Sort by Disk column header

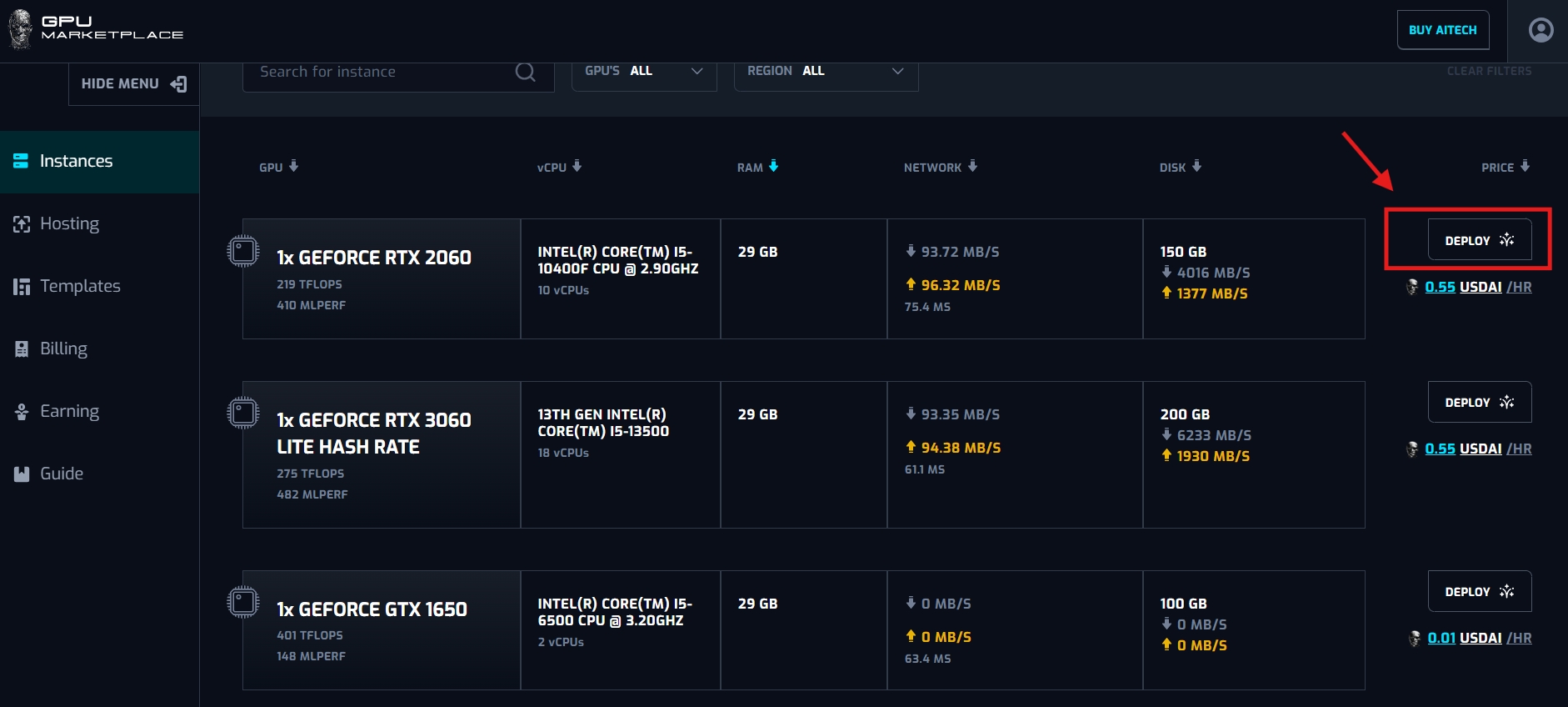[x=1172, y=168]
